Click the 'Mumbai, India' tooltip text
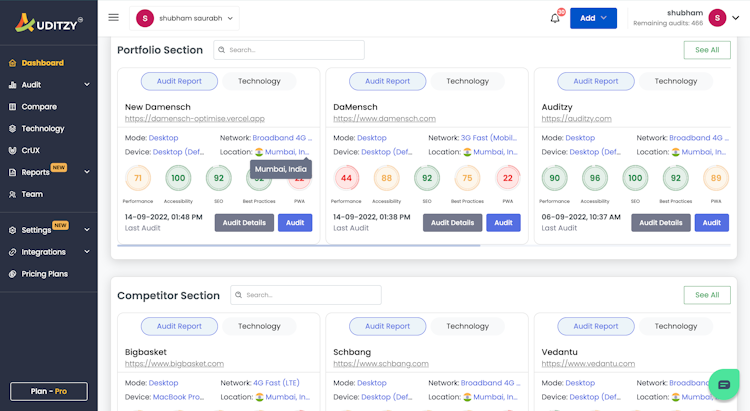Viewport: 750px width, 411px height. point(281,169)
